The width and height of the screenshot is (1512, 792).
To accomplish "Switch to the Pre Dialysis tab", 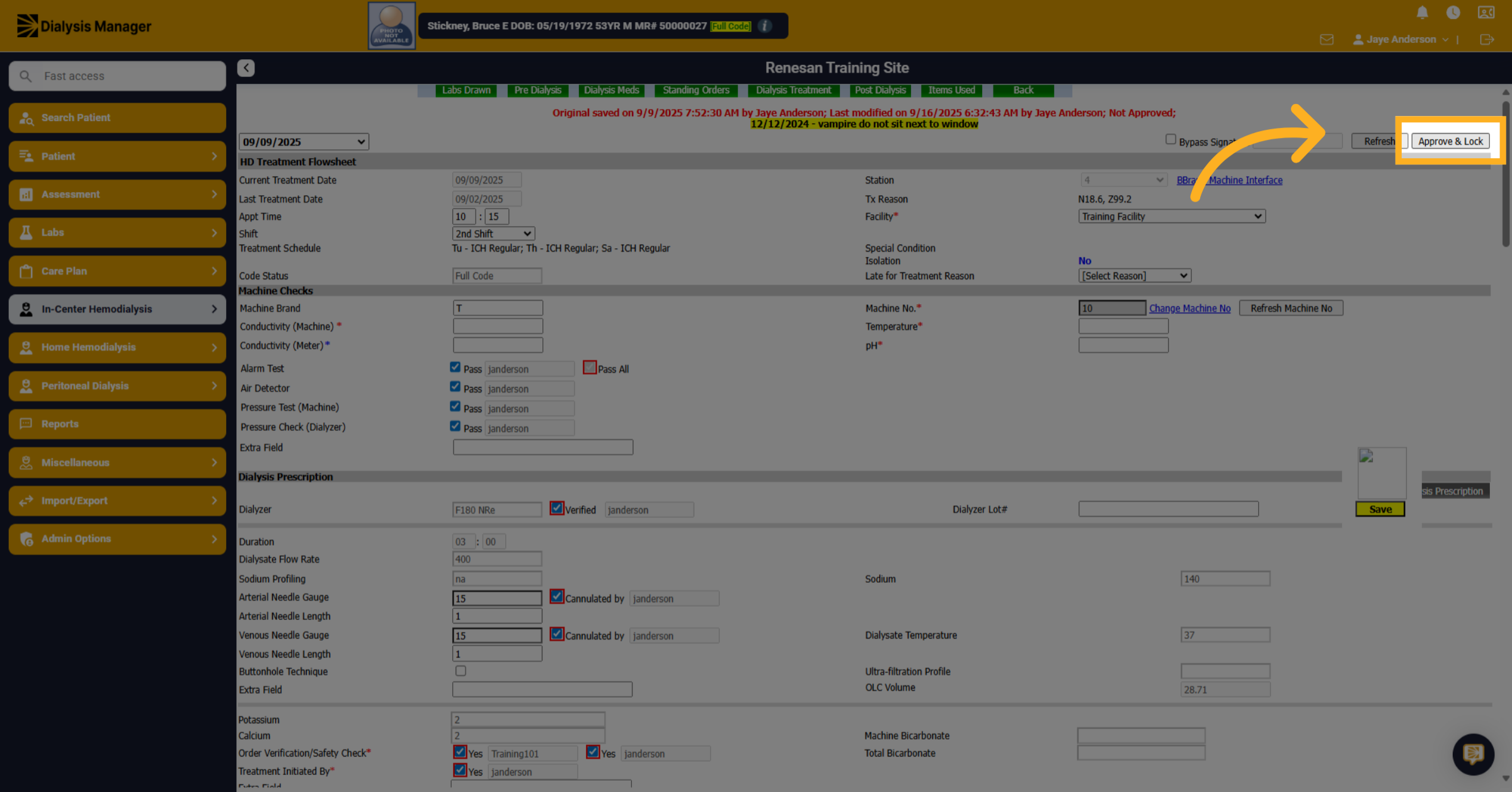I will [x=538, y=90].
